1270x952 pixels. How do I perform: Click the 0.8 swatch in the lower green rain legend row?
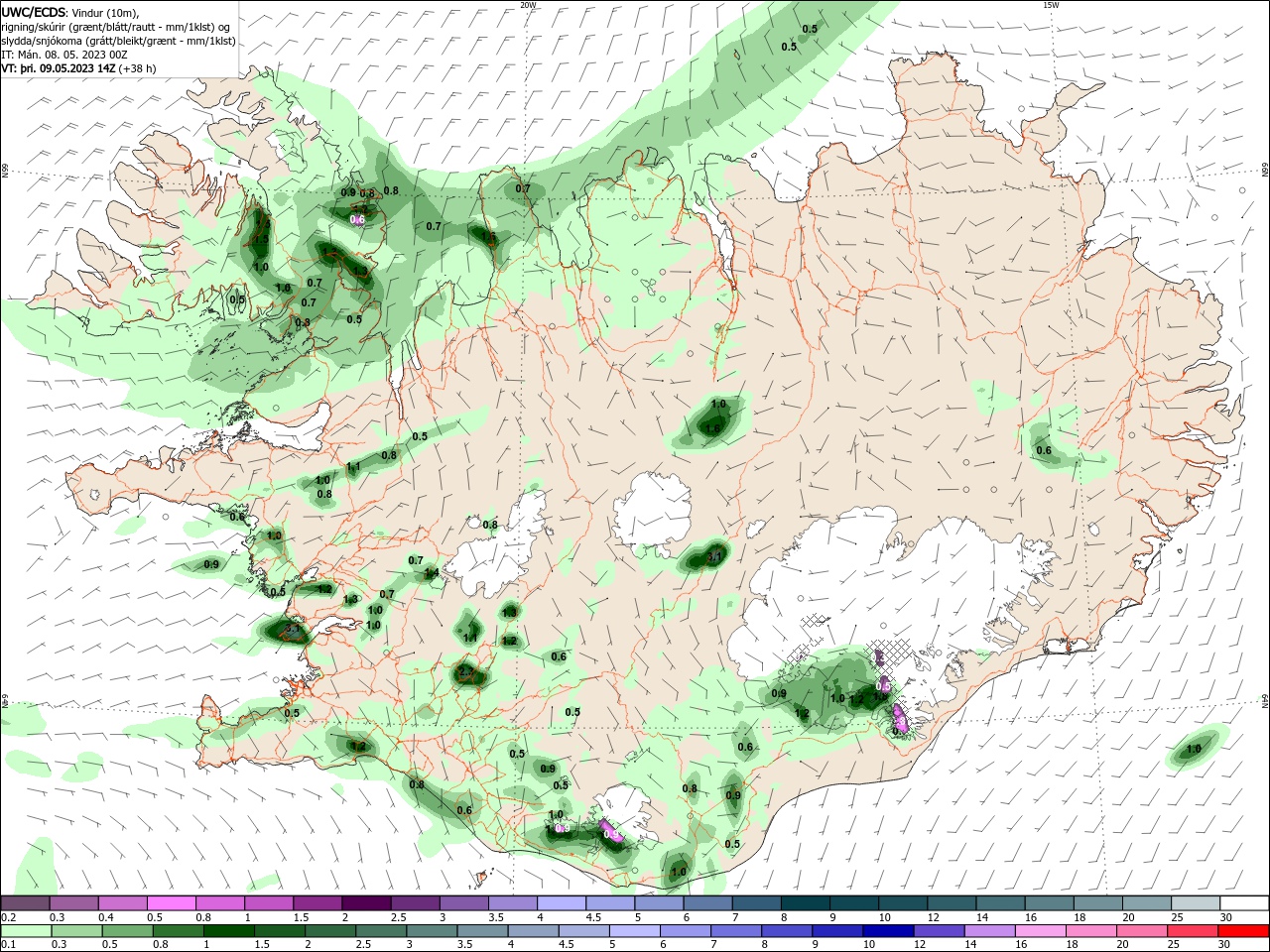(178, 931)
